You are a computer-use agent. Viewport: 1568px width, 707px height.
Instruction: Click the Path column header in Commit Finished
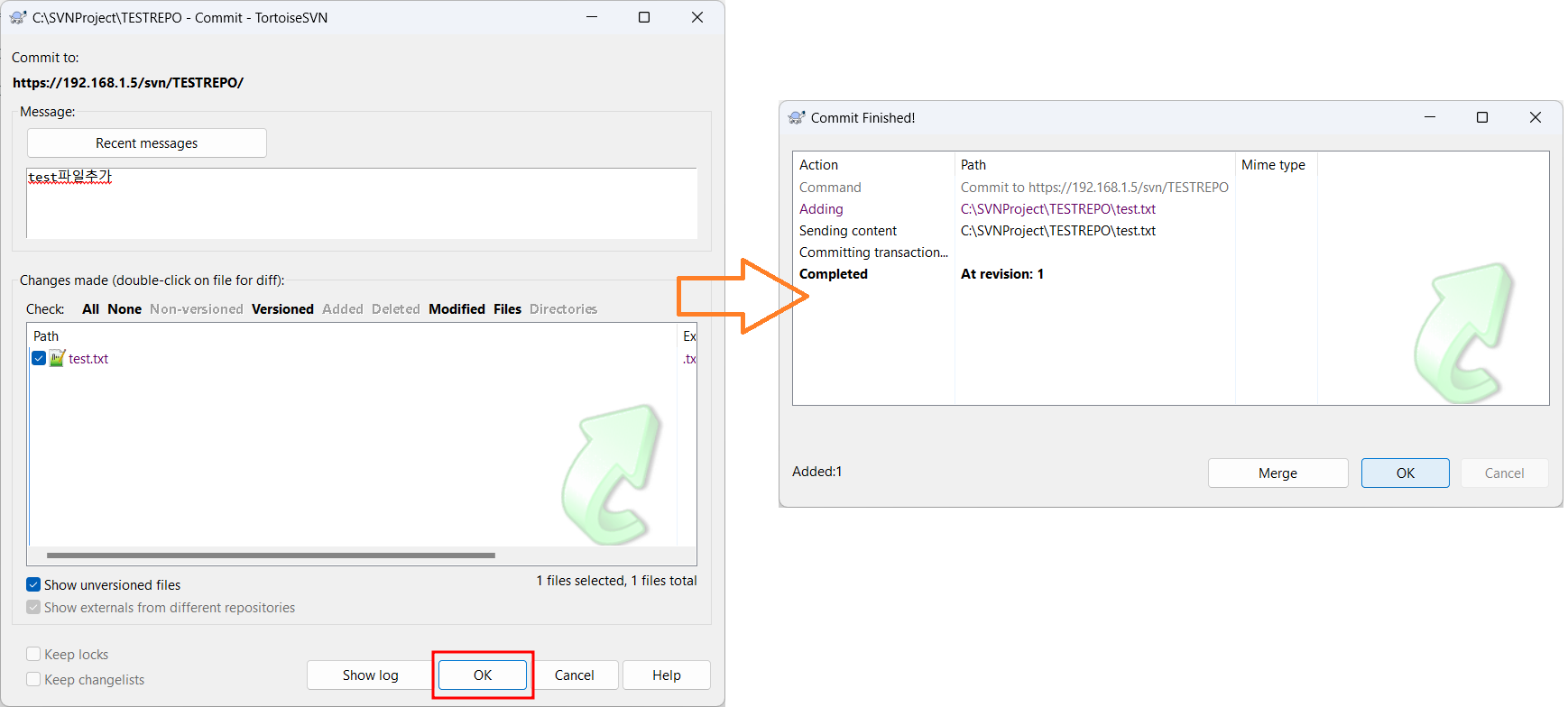click(x=1094, y=164)
